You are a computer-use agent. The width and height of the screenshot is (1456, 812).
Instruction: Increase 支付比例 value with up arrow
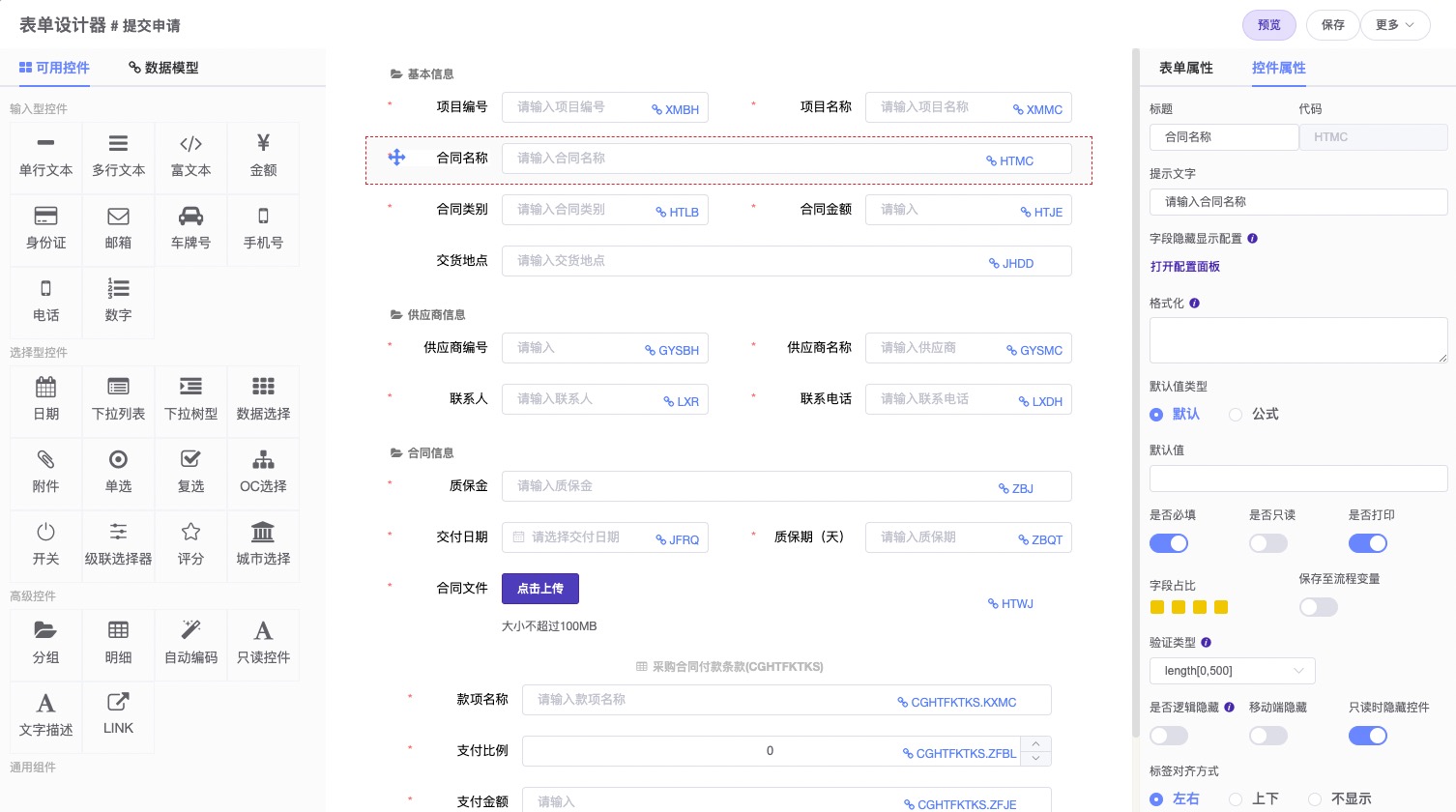tap(1035, 744)
